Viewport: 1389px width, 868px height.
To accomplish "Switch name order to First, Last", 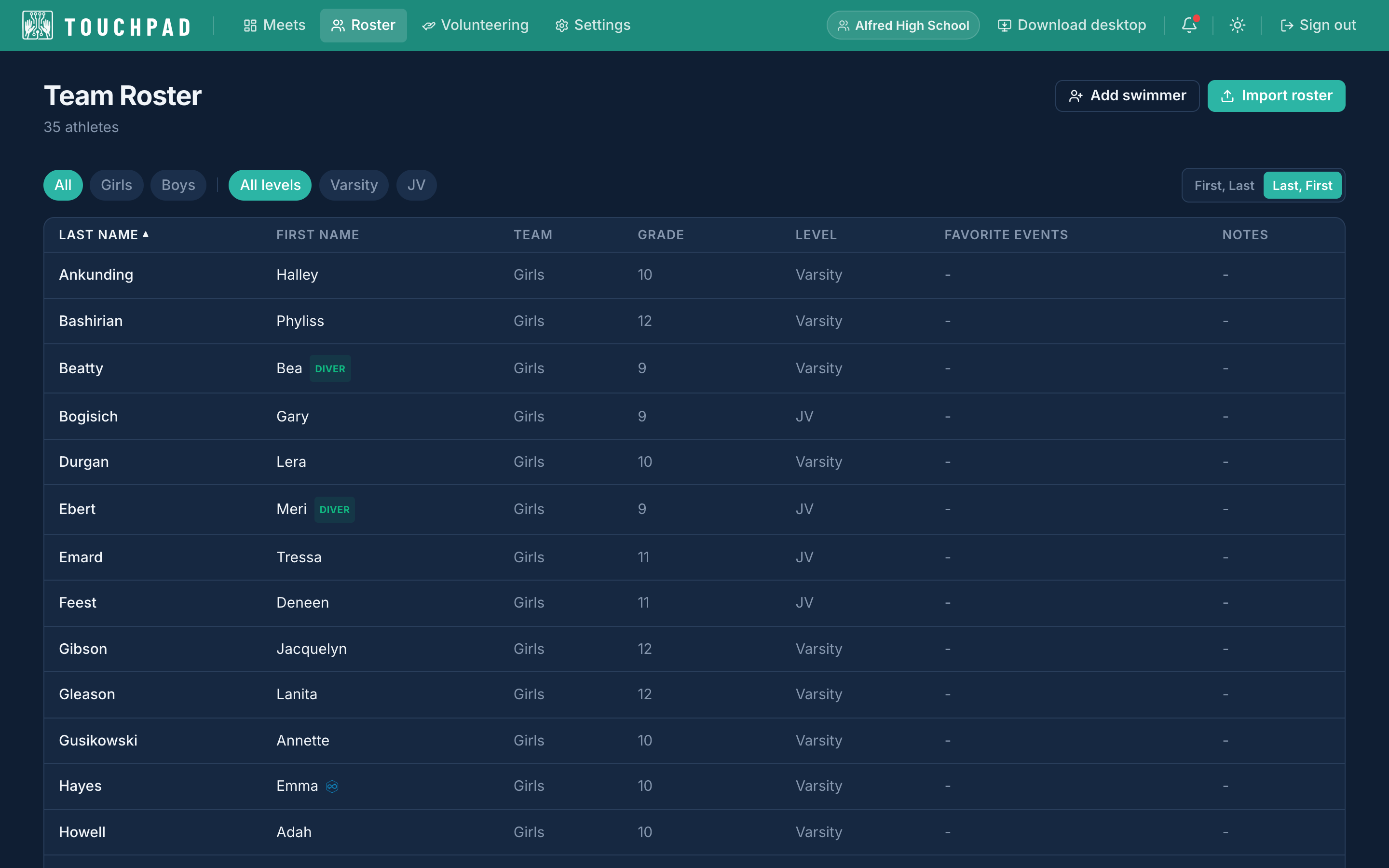I will 1224,186.
